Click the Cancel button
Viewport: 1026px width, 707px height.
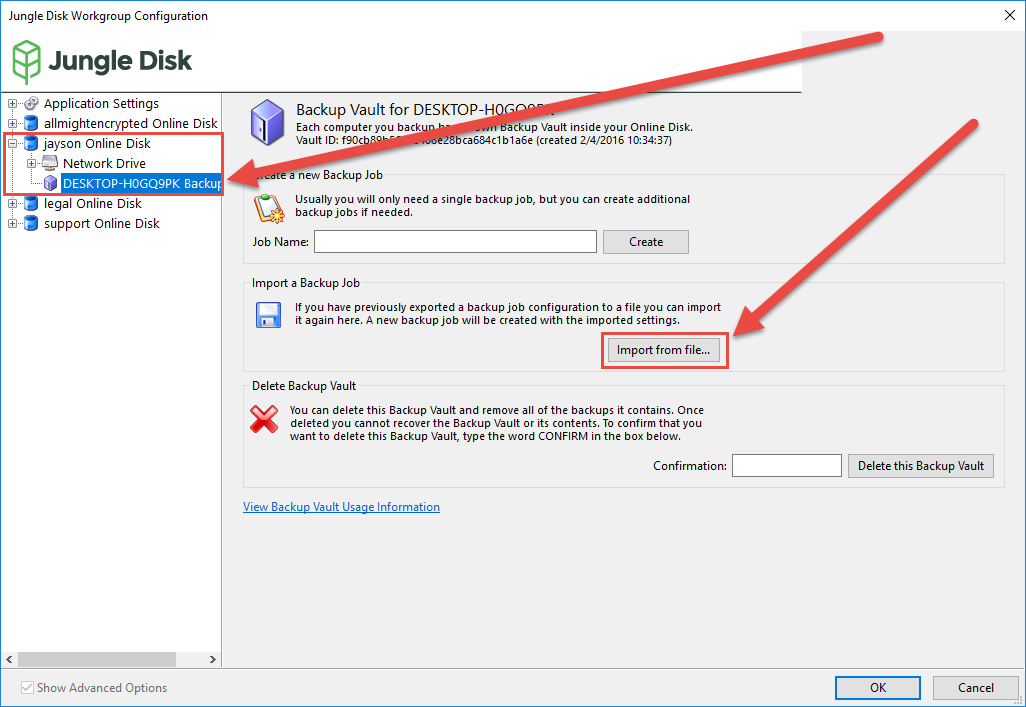pyautogui.click(x=976, y=687)
